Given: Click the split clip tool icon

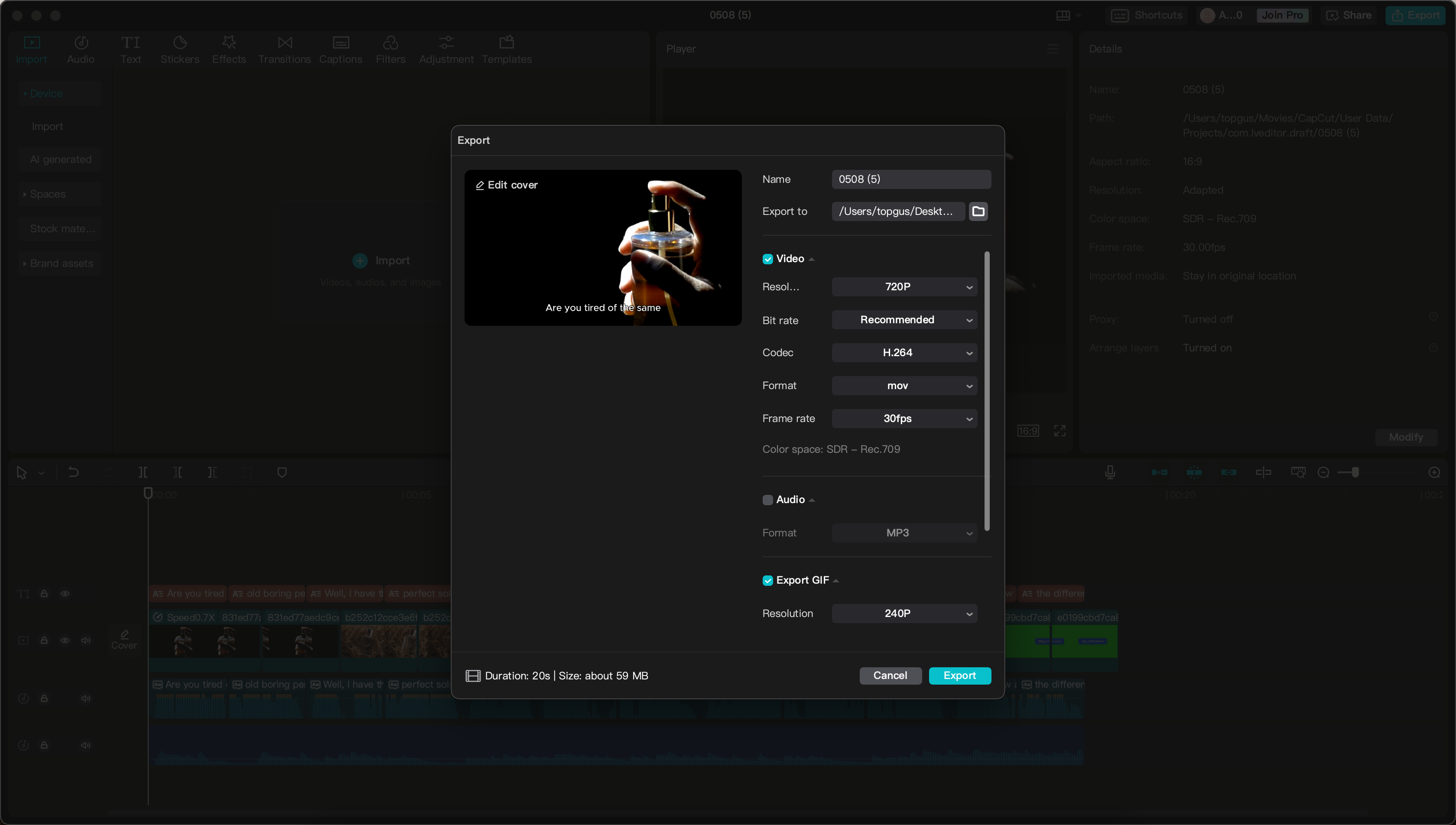Looking at the screenshot, I should click(143, 472).
